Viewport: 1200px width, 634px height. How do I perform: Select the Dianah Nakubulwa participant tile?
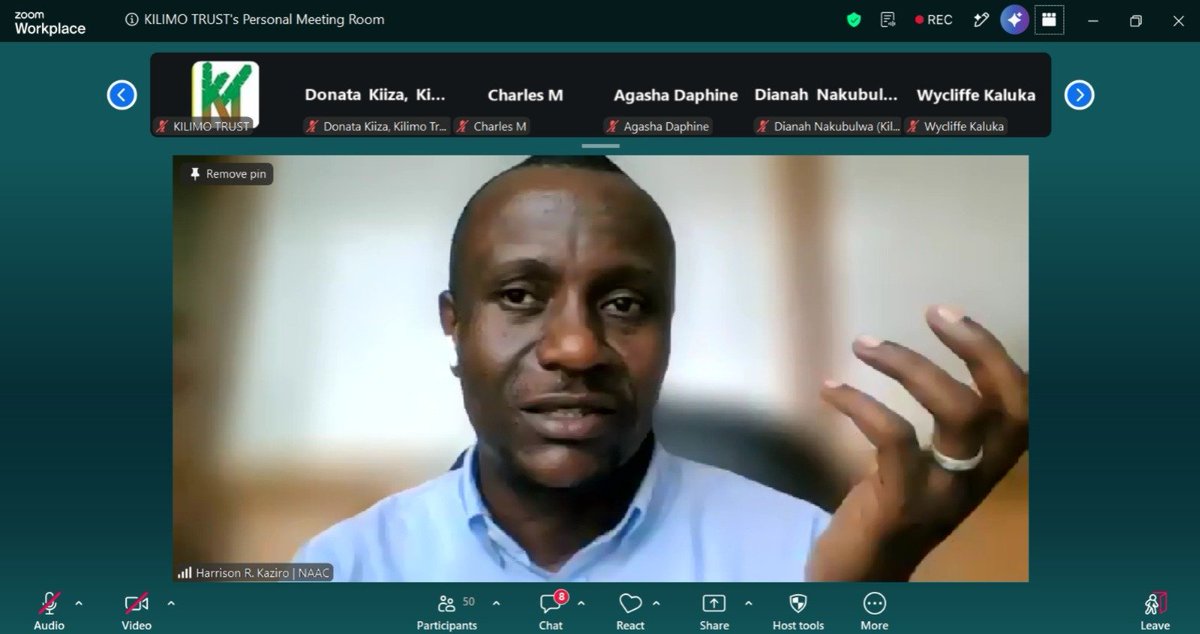click(x=826, y=95)
